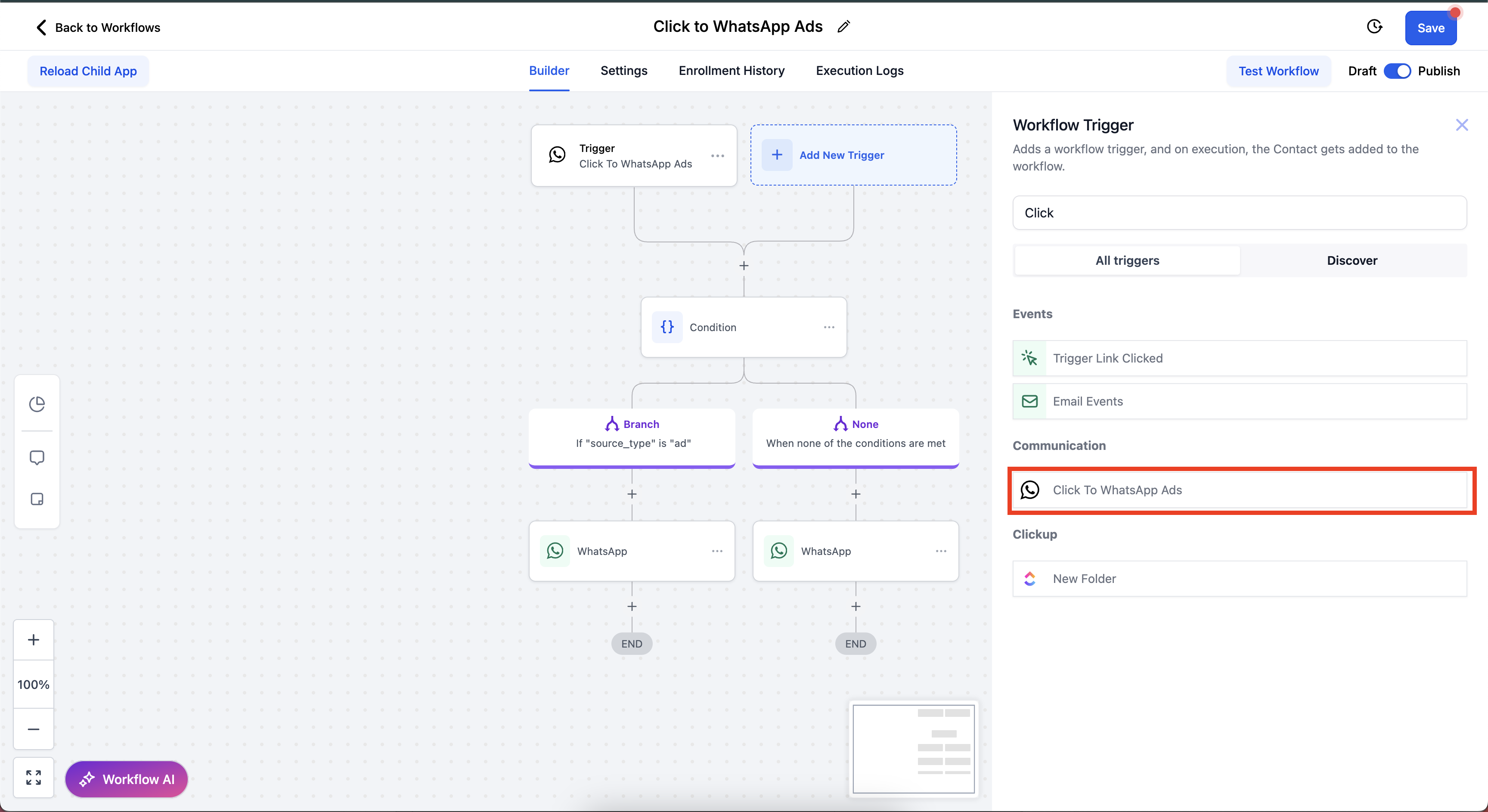Open Condition node three-dot menu
This screenshot has width=1488, height=812.
point(829,328)
